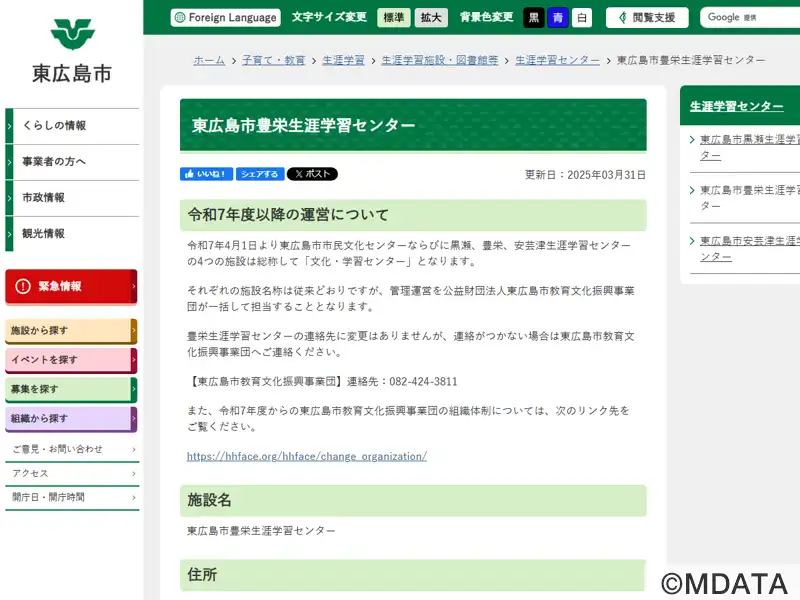Image resolution: width=800 pixels, height=600 pixels.
Task: Click the globe icon beside Foreign Language
Action: [x=180, y=18]
